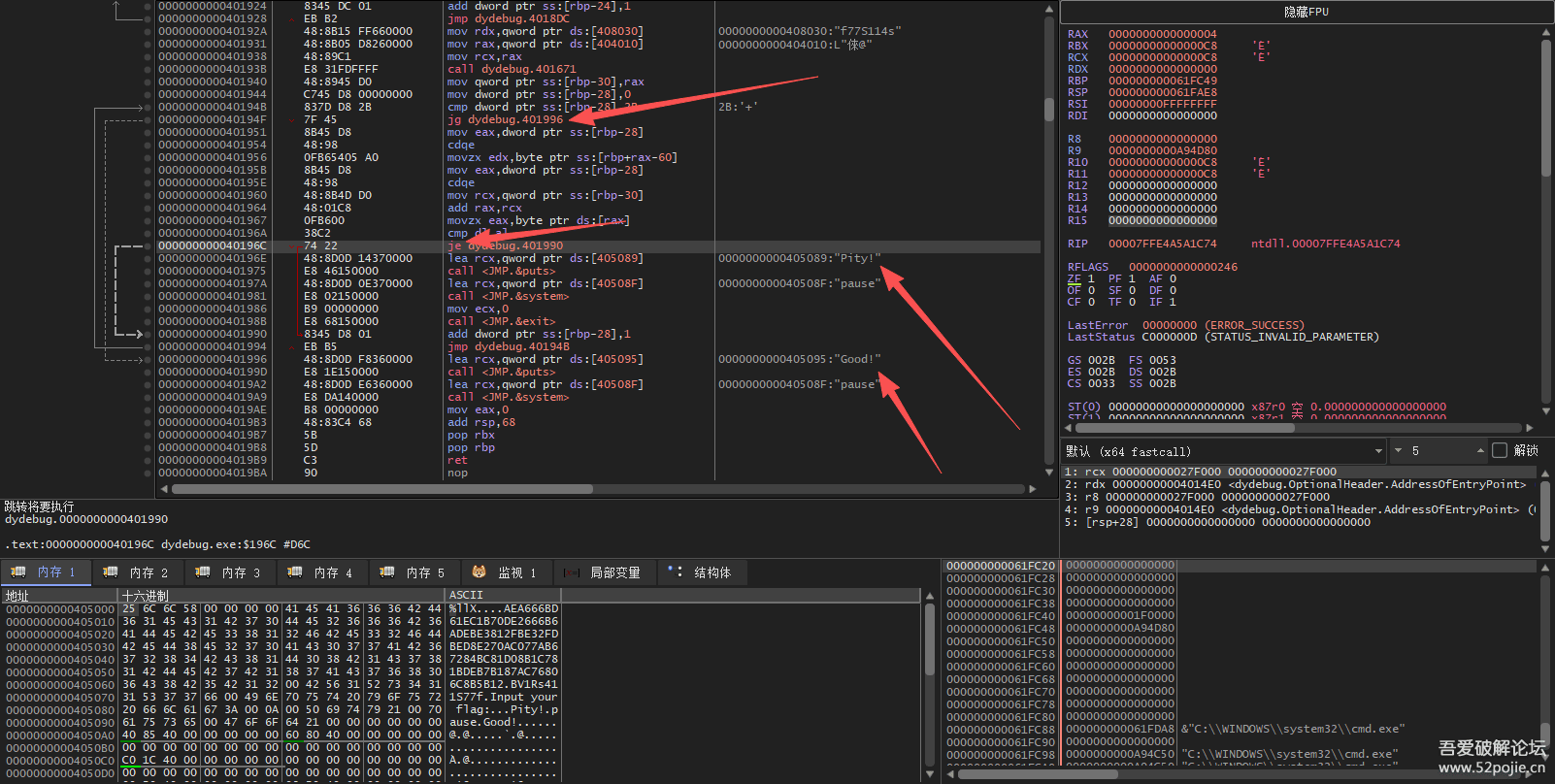Screen dimensions: 1555x784
Task: Click the ASCII column header in dump
Action: 466,595
